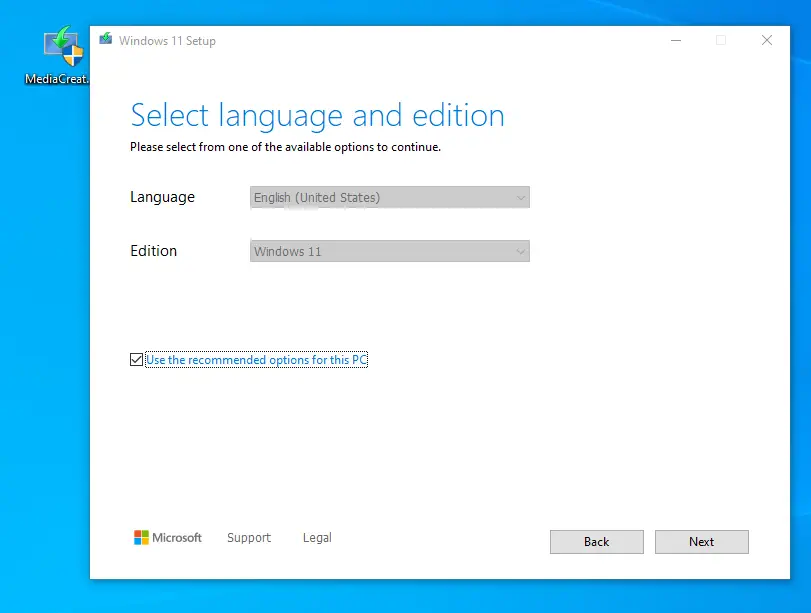The image size is (811, 613).
Task: Open the Edition dropdown
Action: click(389, 251)
